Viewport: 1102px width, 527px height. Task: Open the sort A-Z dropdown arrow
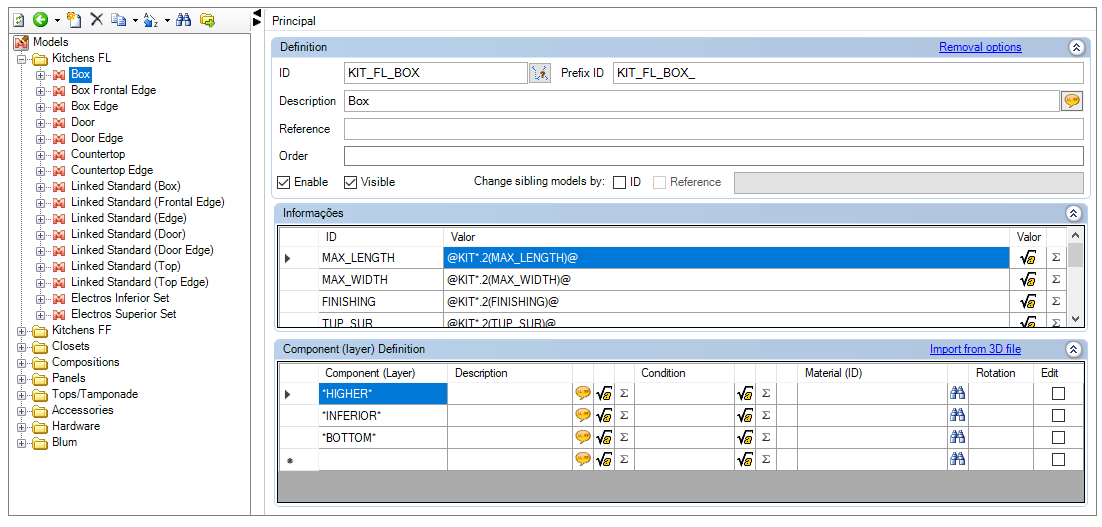167,21
